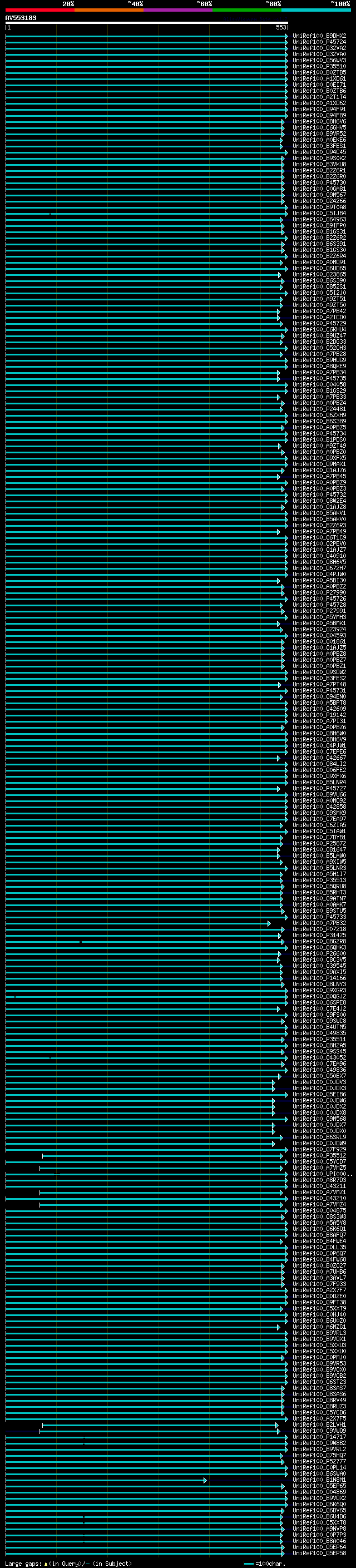Open hit UniRef100_Q7F929
The height and width of the screenshot is (1568, 356).
pos(319,1150)
